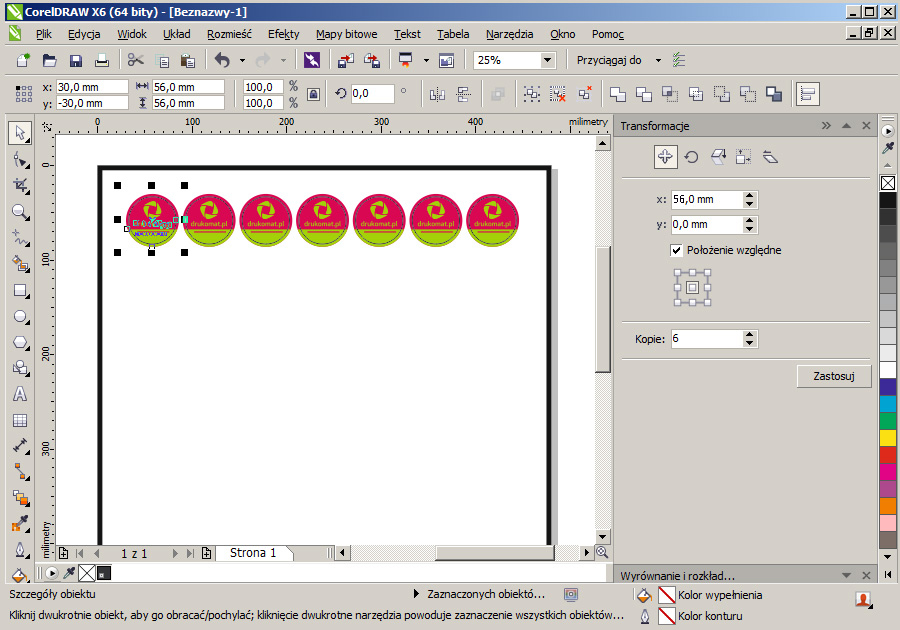900x630 pixels.
Task: Click the Zastosuj button
Action: (x=833, y=376)
